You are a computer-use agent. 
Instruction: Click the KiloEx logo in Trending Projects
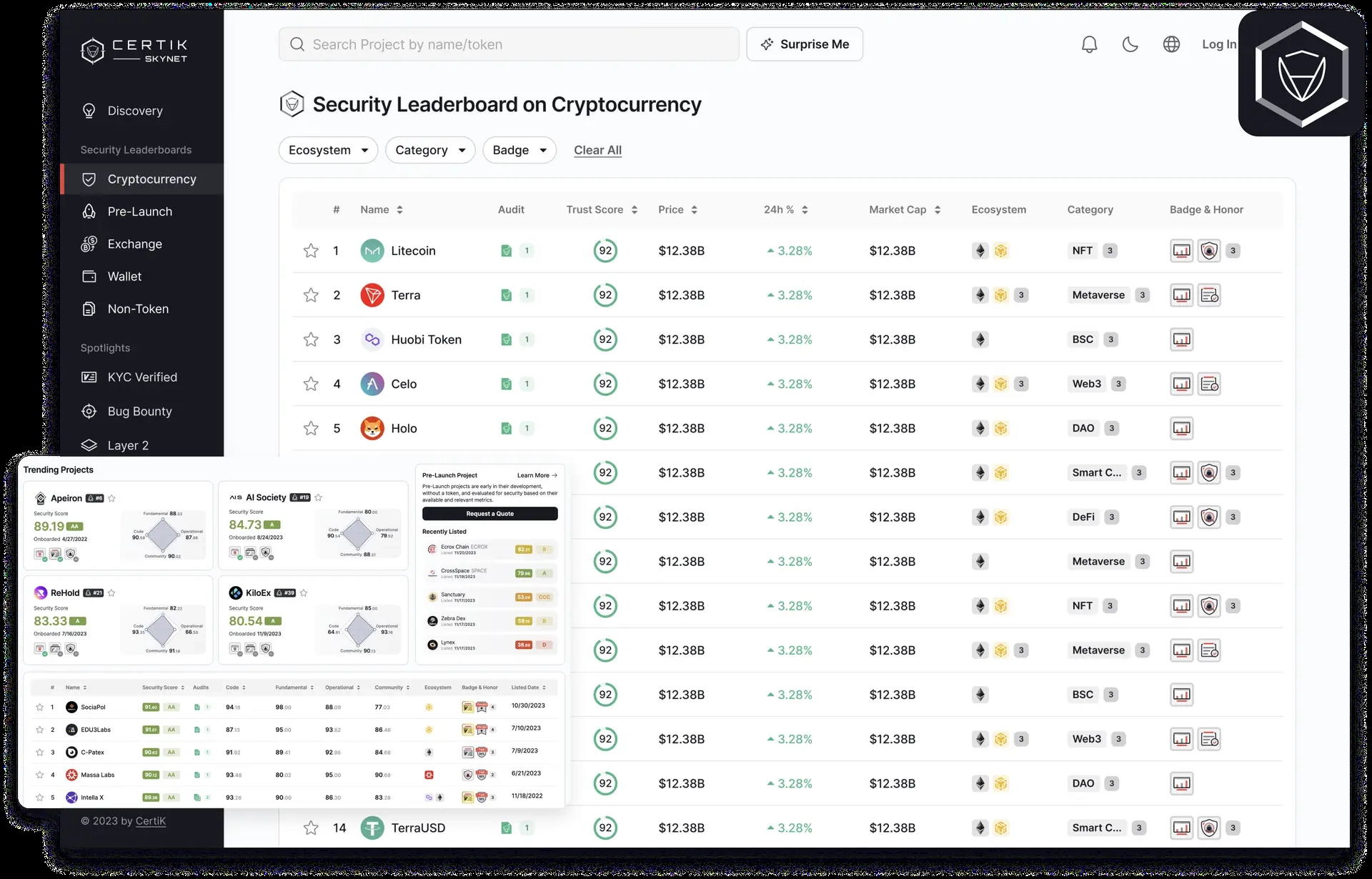pos(236,593)
